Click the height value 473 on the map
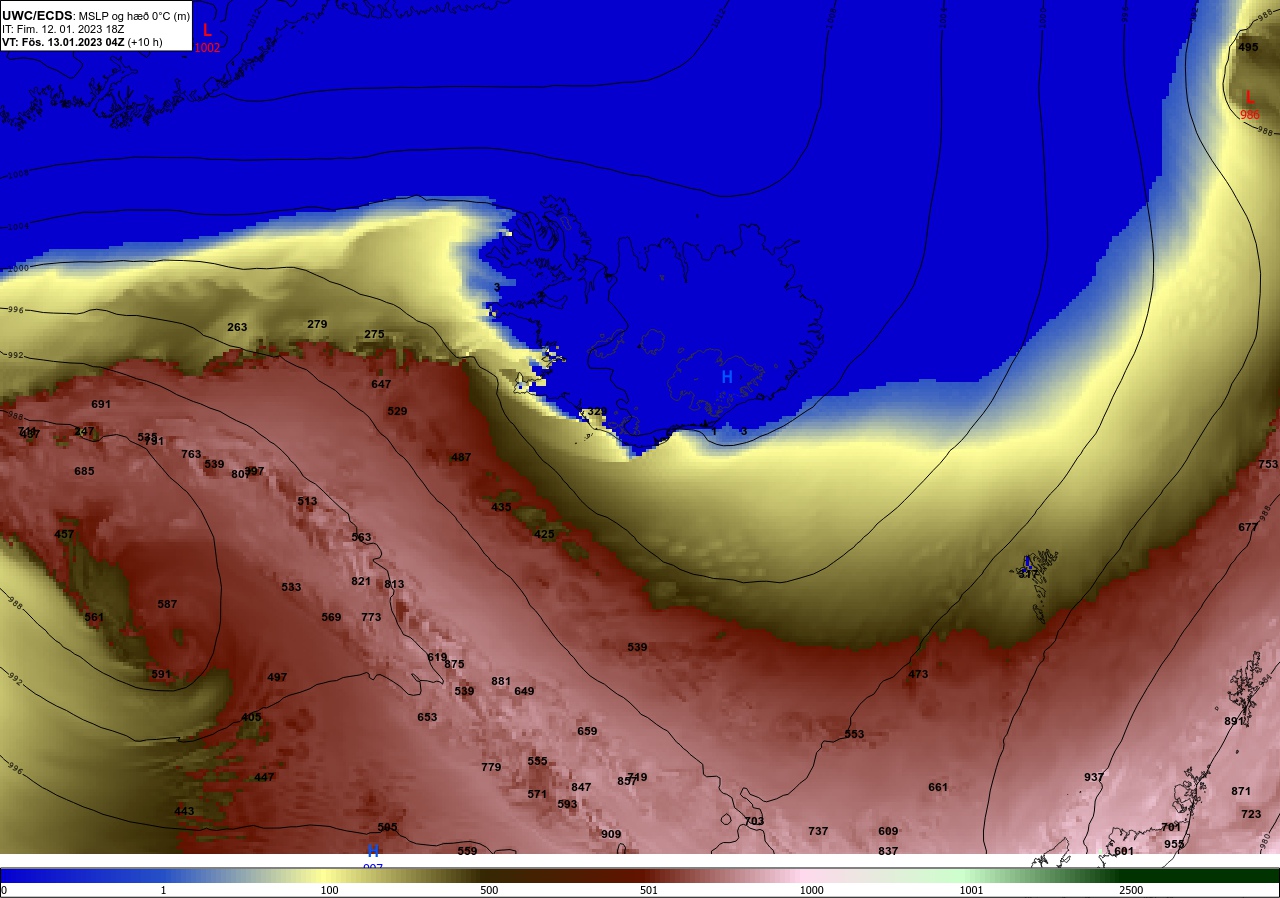The width and height of the screenshot is (1280, 898). [918, 675]
